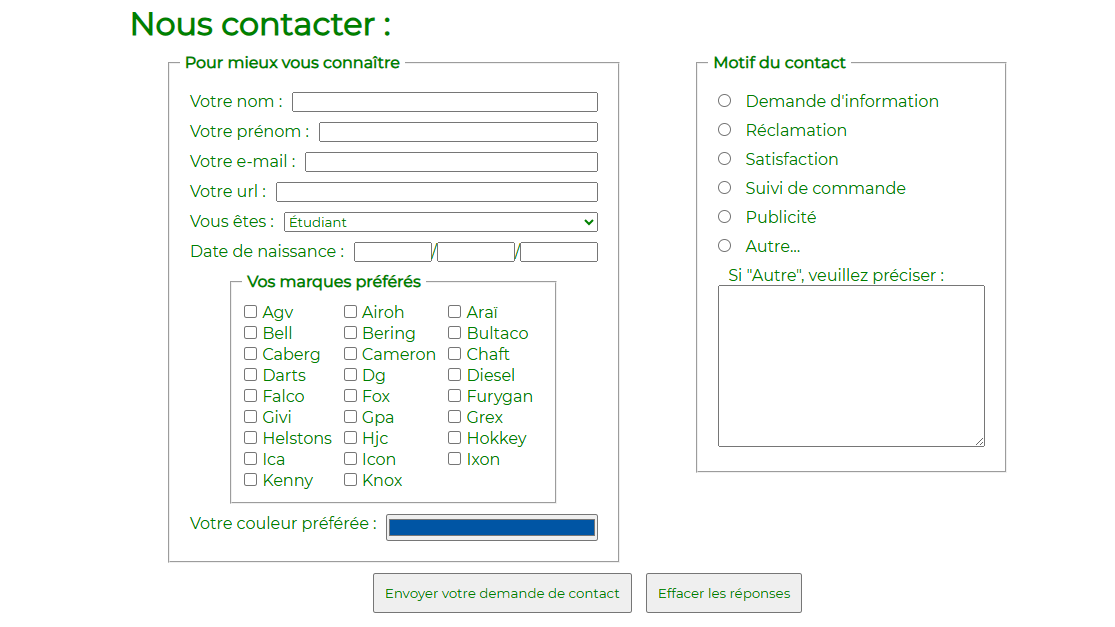The height and width of the screenshot is (627, 1115).
Task: Click the Votre e-mail text field
Action: tap(451, 161)
